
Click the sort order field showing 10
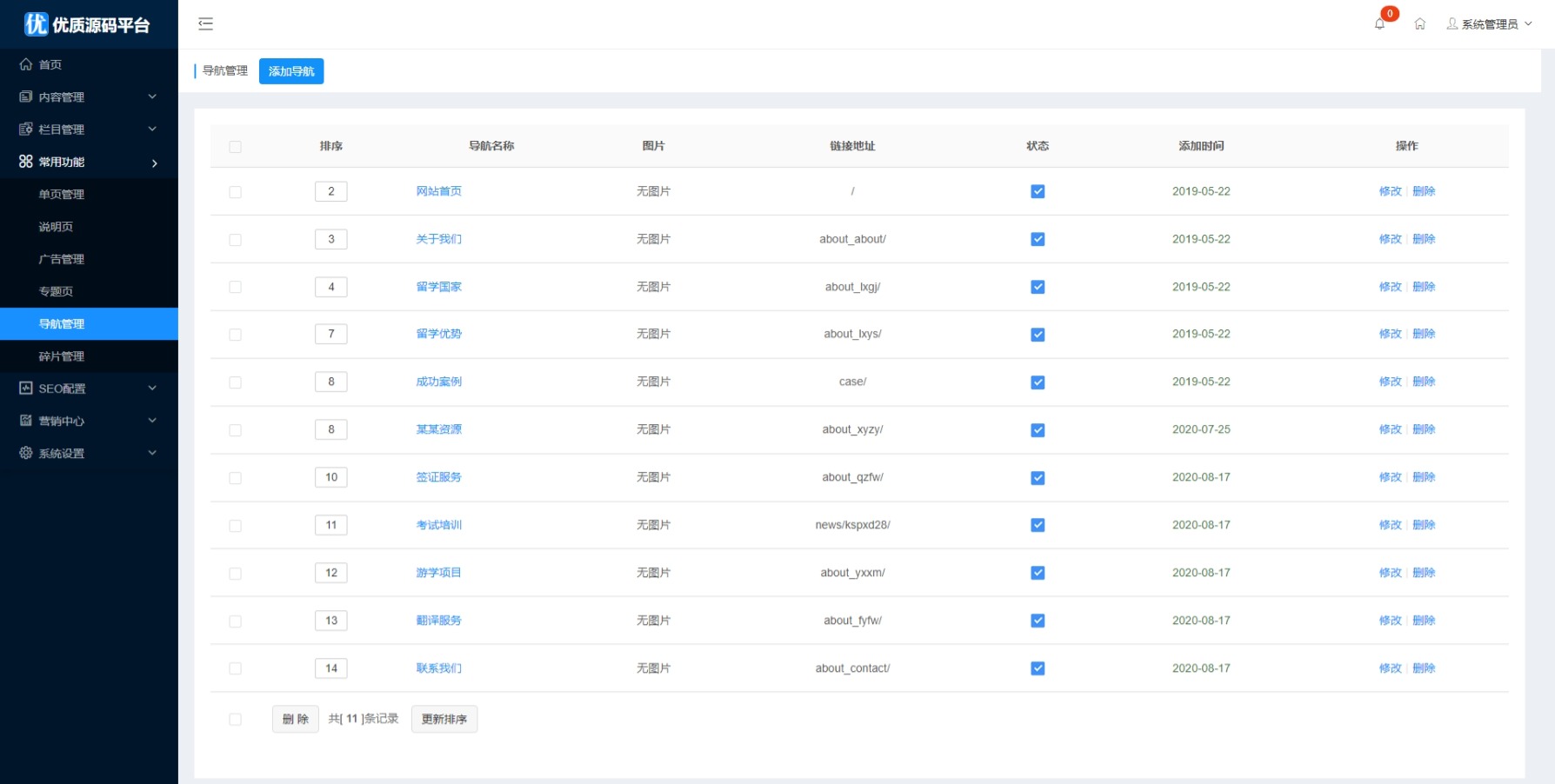(x=331, y=477)
